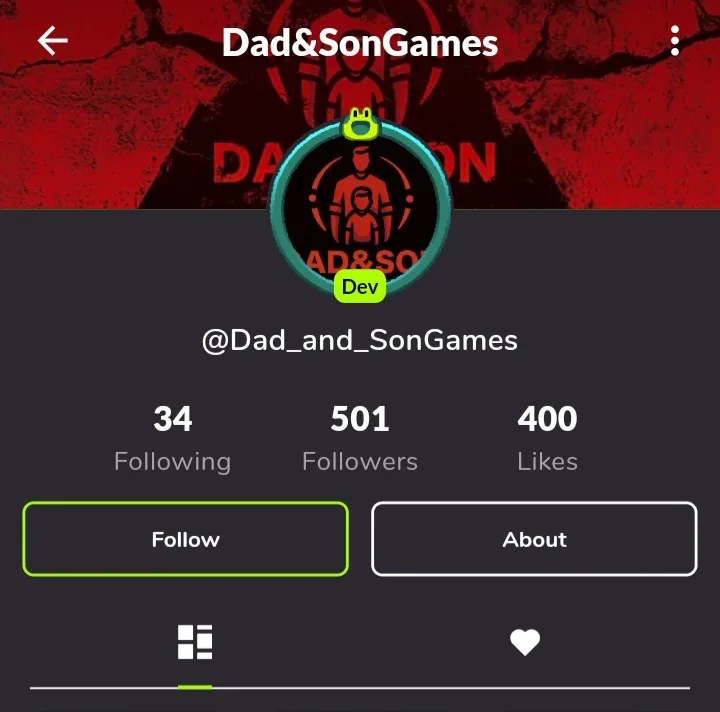This screenshot has width=720, height=712.
Task: Go back using the arrow icon
Action: (x=52, y=40)
